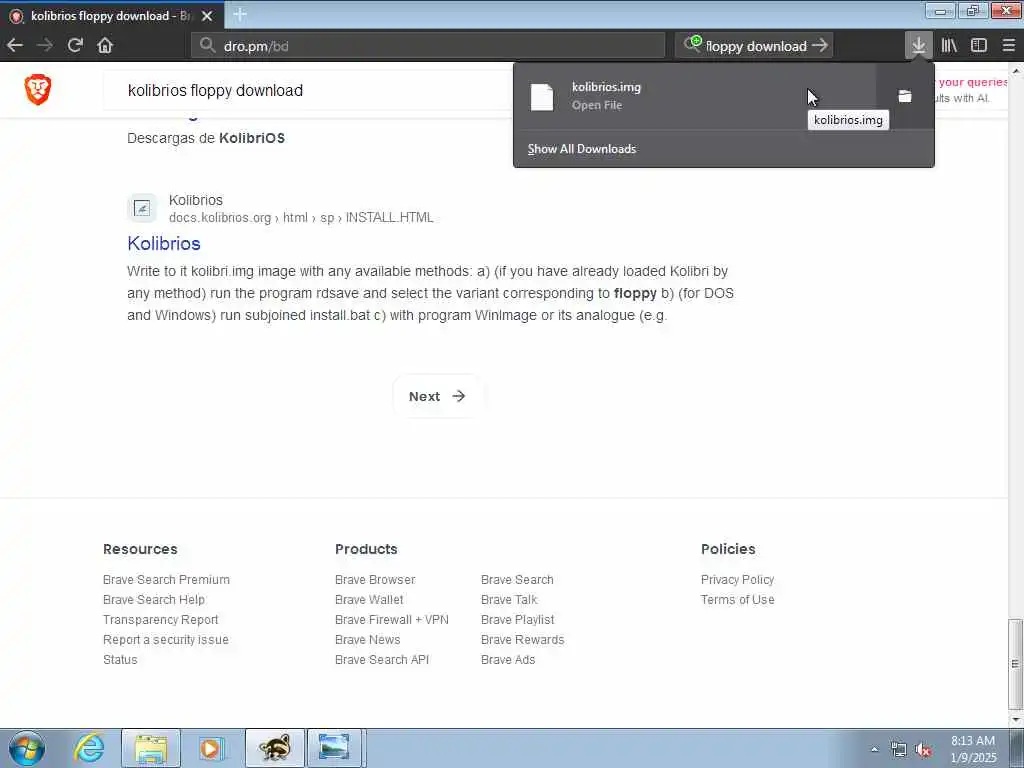
Task: Open the picture viewer taskbar icon
Action: (x=334, y=748)
